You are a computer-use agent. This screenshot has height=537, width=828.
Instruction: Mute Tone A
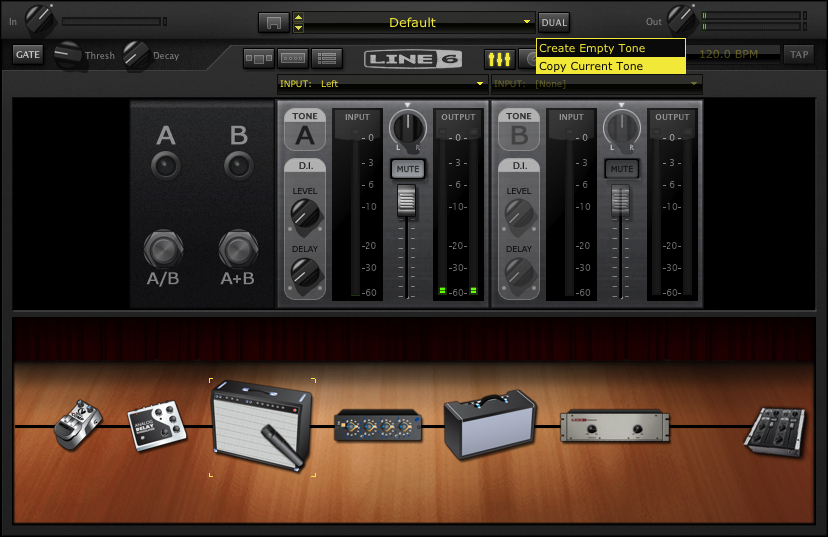(407, 169)
